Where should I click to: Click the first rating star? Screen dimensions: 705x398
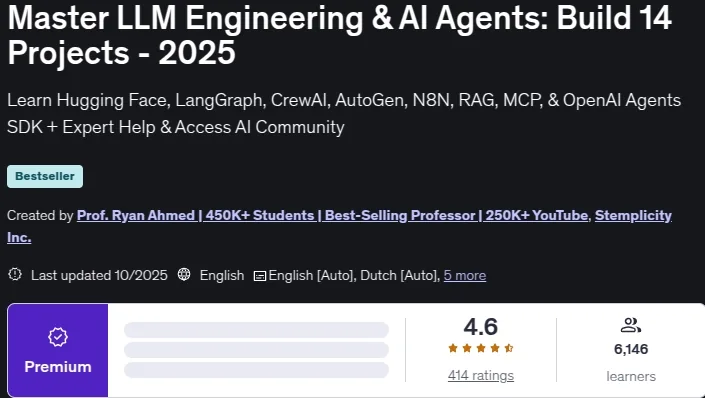453,348
